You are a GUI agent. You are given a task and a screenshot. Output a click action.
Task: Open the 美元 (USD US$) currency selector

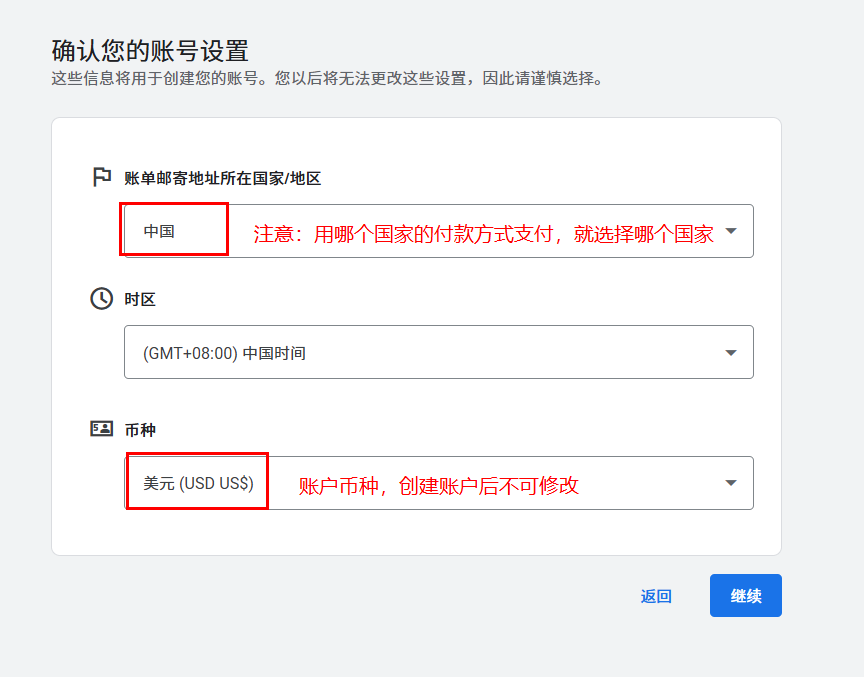[198, 483]
